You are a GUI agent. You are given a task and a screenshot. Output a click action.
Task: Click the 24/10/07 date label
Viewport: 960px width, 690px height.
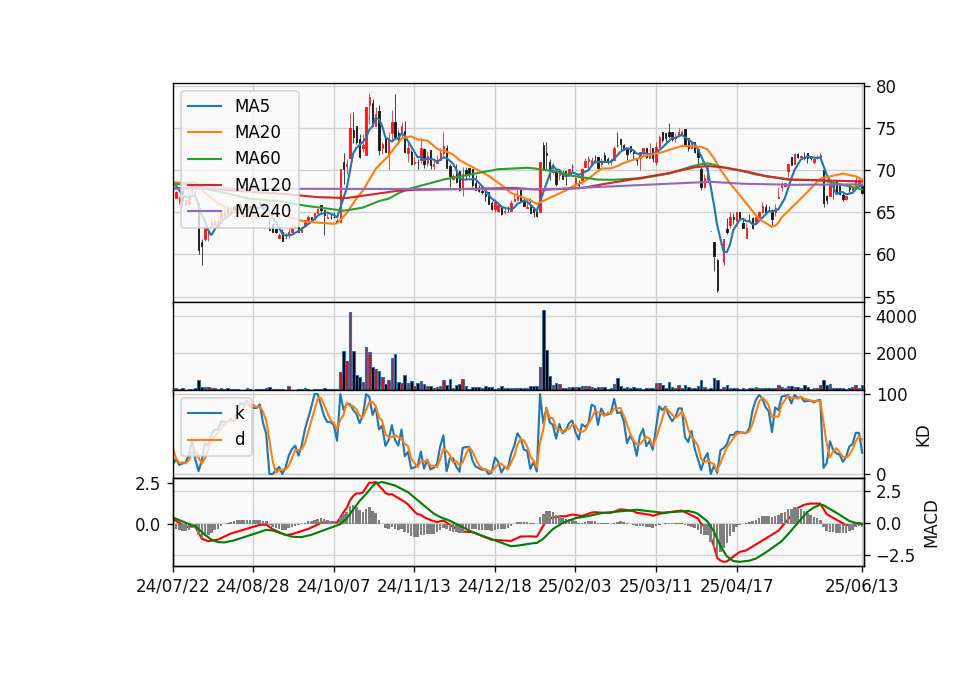point(334,586)
